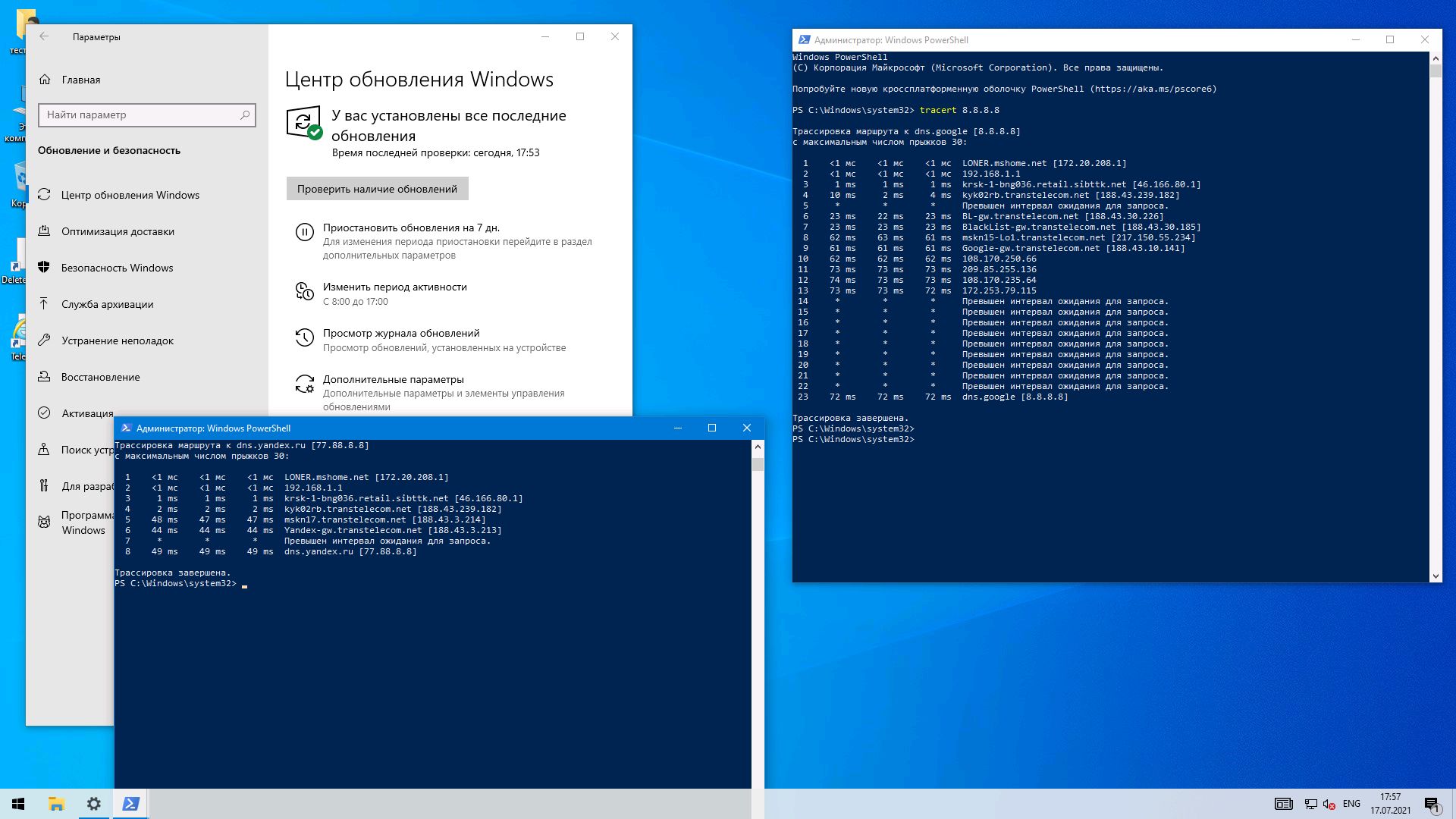The height and width of the screenshot is (819, 1456).
Task: Click the pause updates icon
Action: coord(304,233)
